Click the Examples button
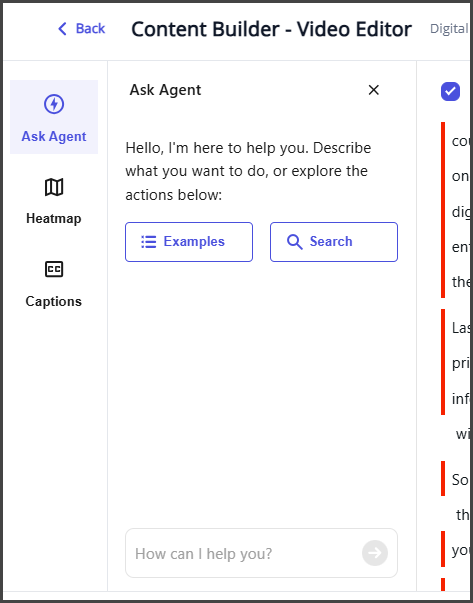This screenshot has height=603, width=473. point(189,242)
